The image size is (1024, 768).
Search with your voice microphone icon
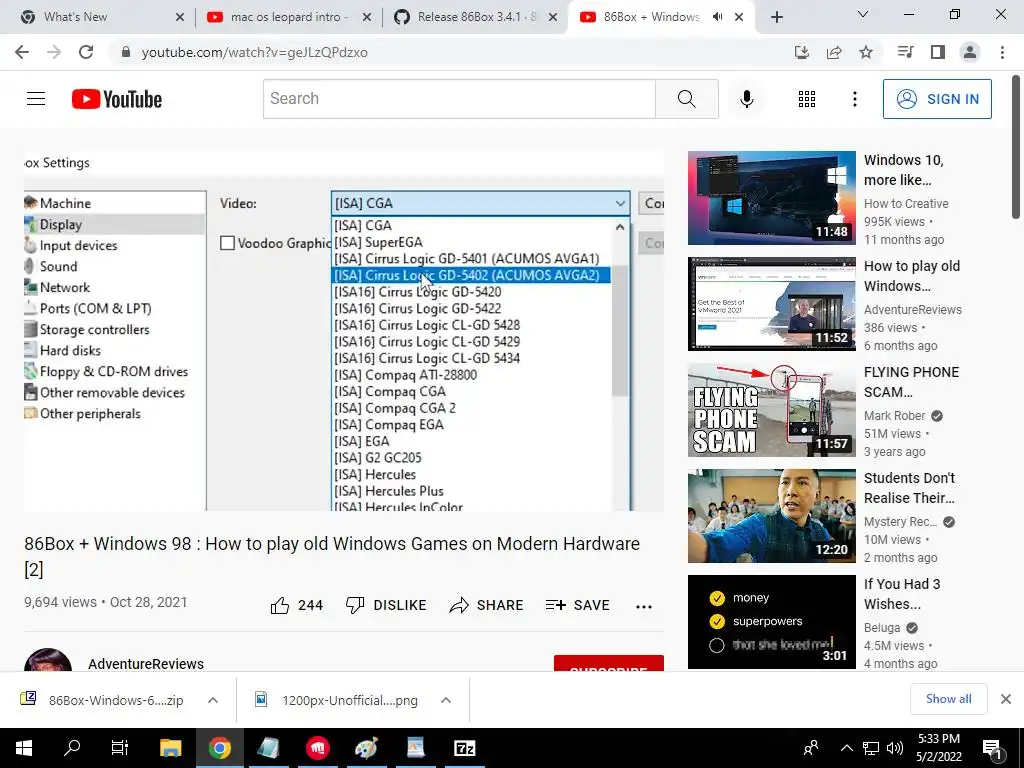[x=746, y=99]
